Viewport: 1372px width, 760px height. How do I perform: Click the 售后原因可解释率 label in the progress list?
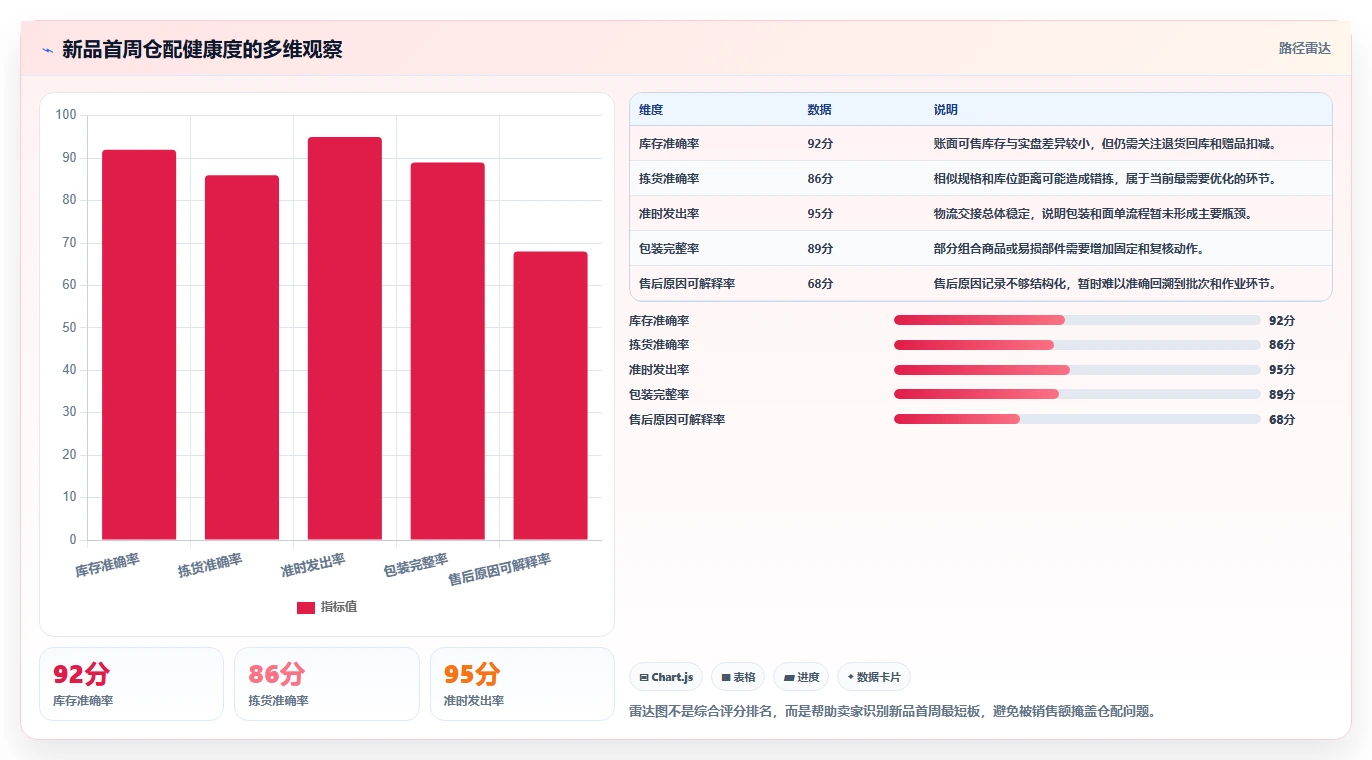click(677, 420)
